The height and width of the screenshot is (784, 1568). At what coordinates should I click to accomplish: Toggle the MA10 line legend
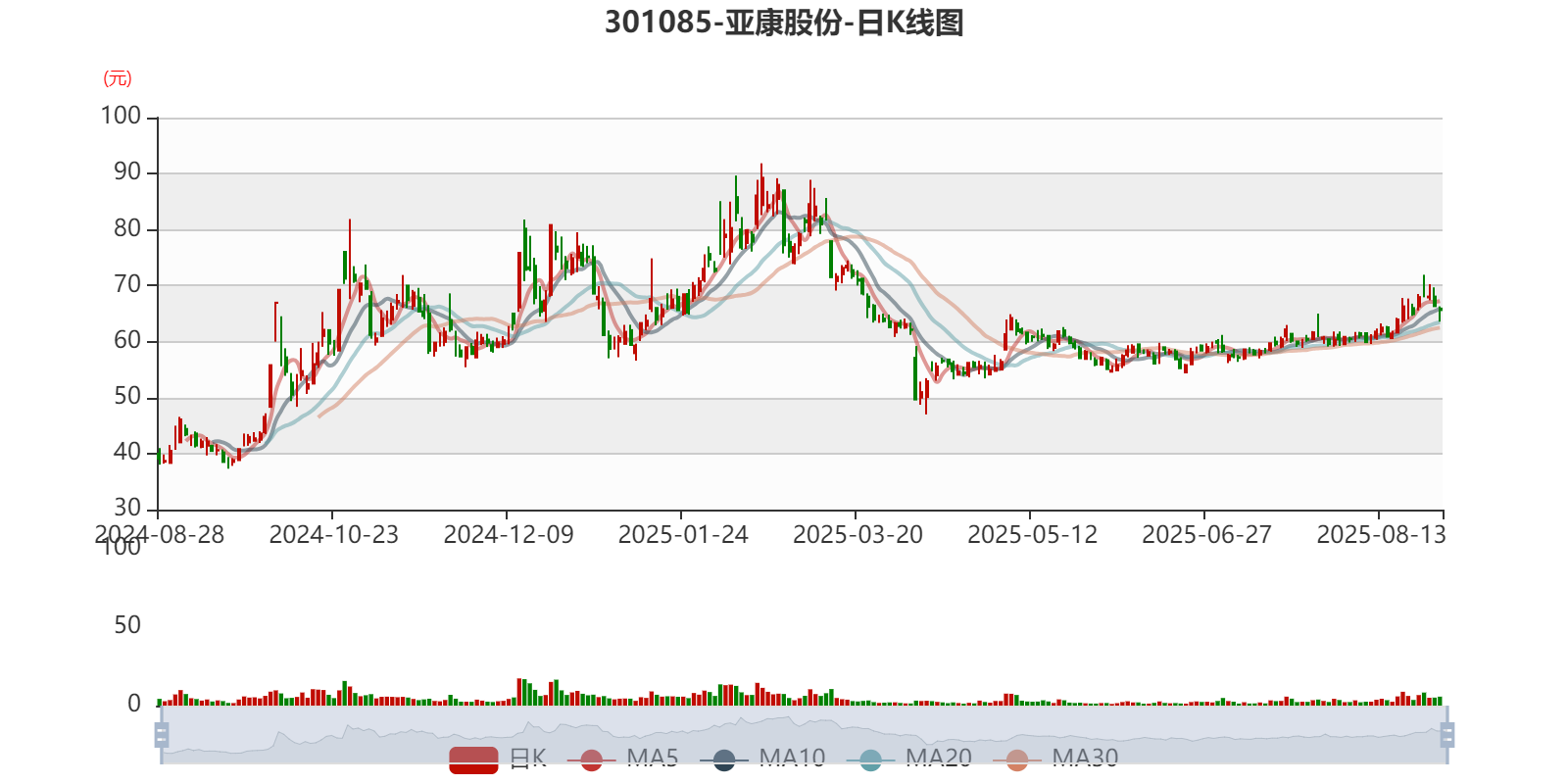pyautogui.click(x=762, y=759)
